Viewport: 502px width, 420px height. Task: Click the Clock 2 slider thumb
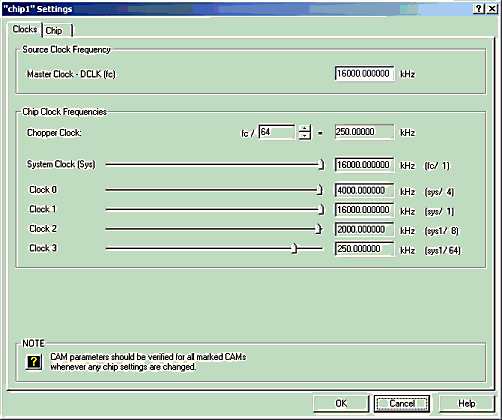point(319,229)
